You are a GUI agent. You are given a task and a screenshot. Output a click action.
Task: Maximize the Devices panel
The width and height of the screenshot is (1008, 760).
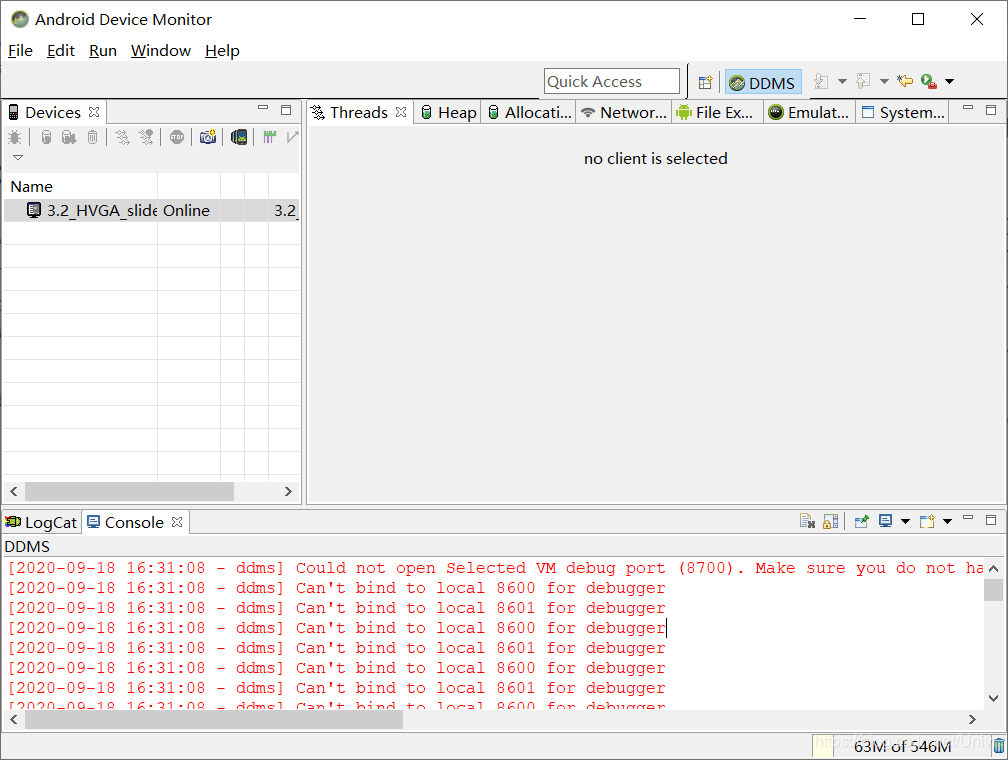[x=286, y=110]
